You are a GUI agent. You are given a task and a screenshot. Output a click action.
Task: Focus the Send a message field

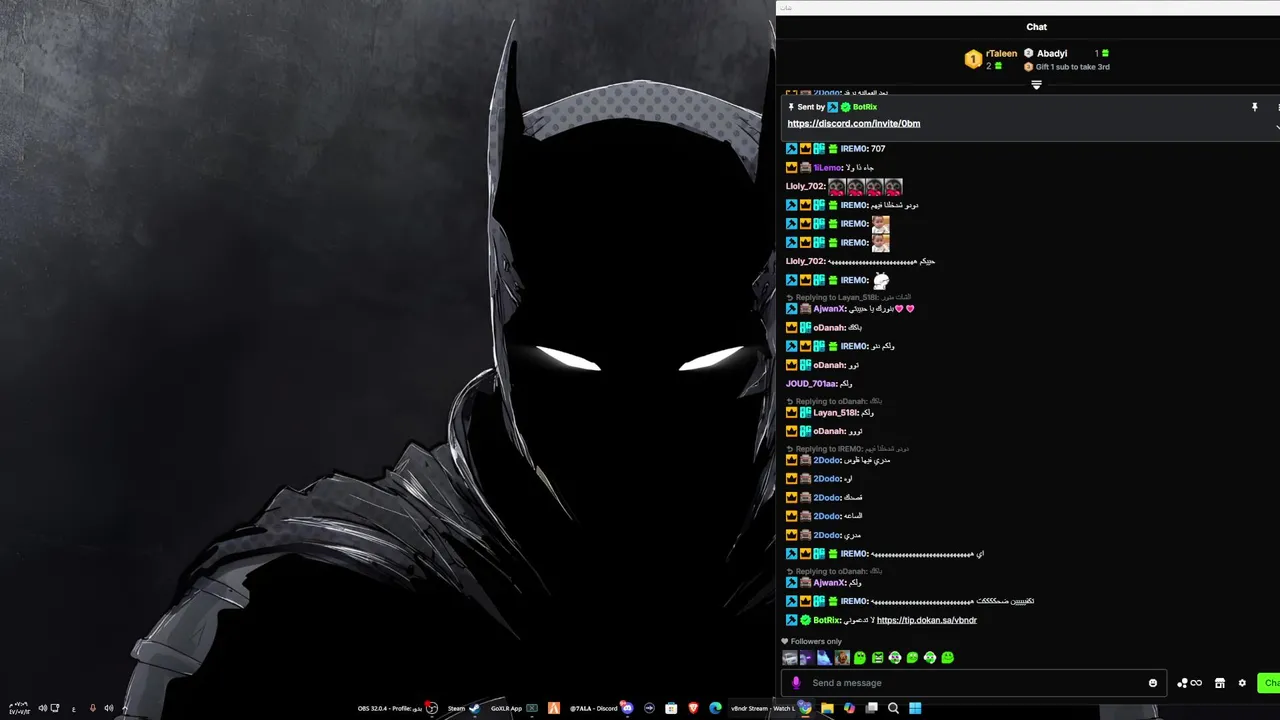click(x=975, y=683)
